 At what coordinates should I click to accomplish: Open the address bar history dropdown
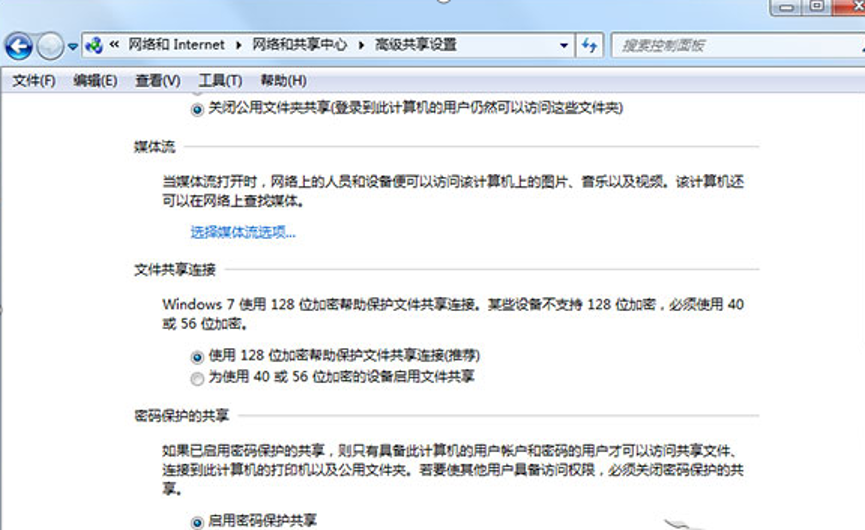click(x=564, y=45)
